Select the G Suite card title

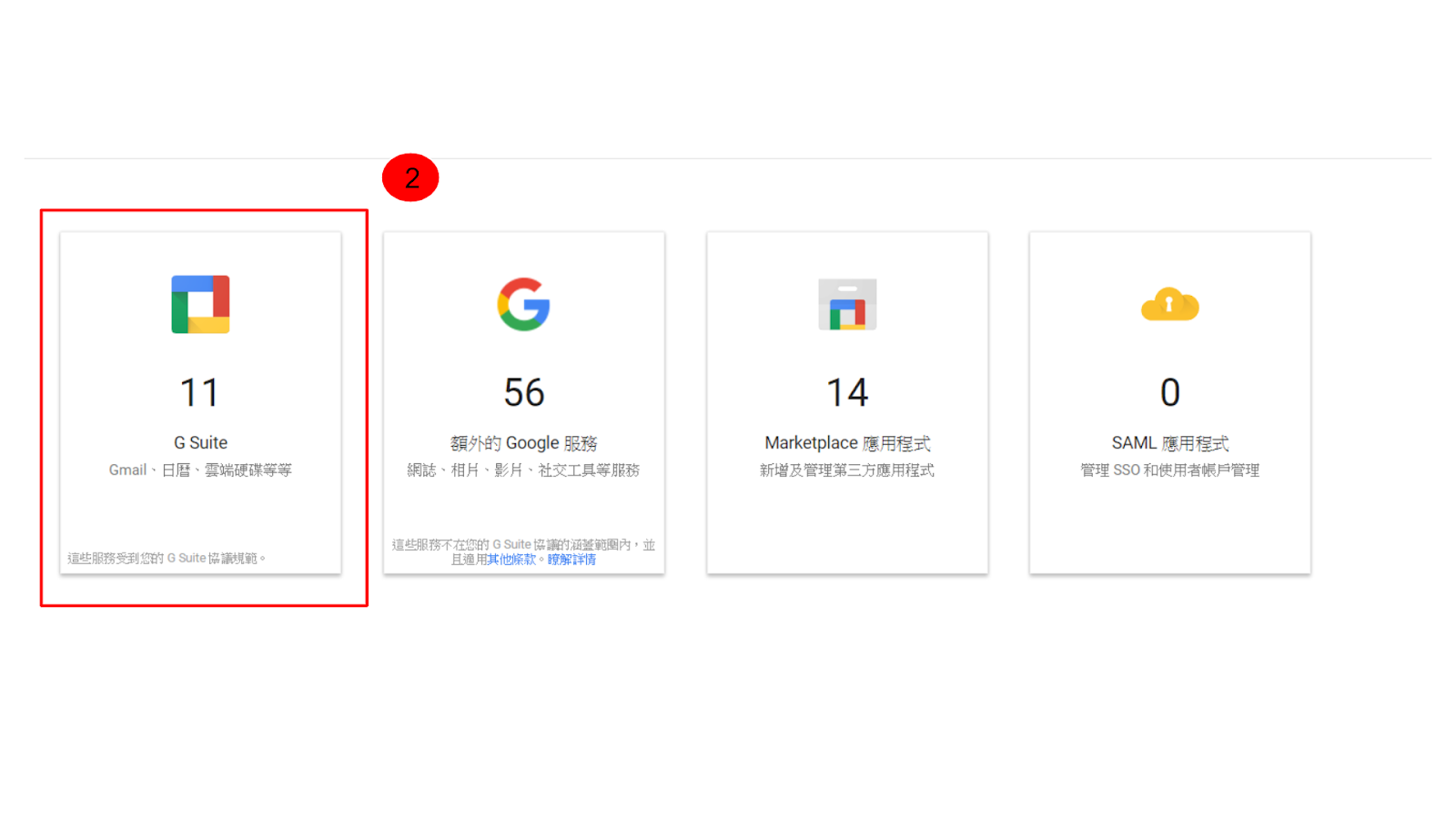click(x=200, y=443)
